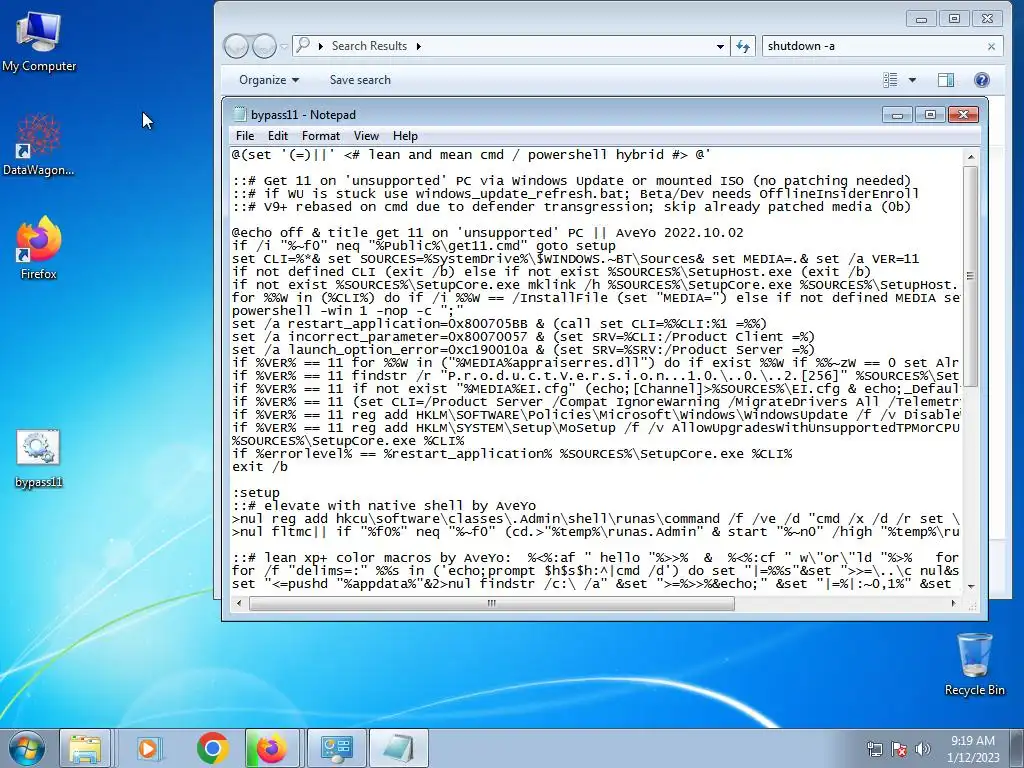
Task: Launch Windows Media Player from taskbar
Action: [x=148, y=748]
